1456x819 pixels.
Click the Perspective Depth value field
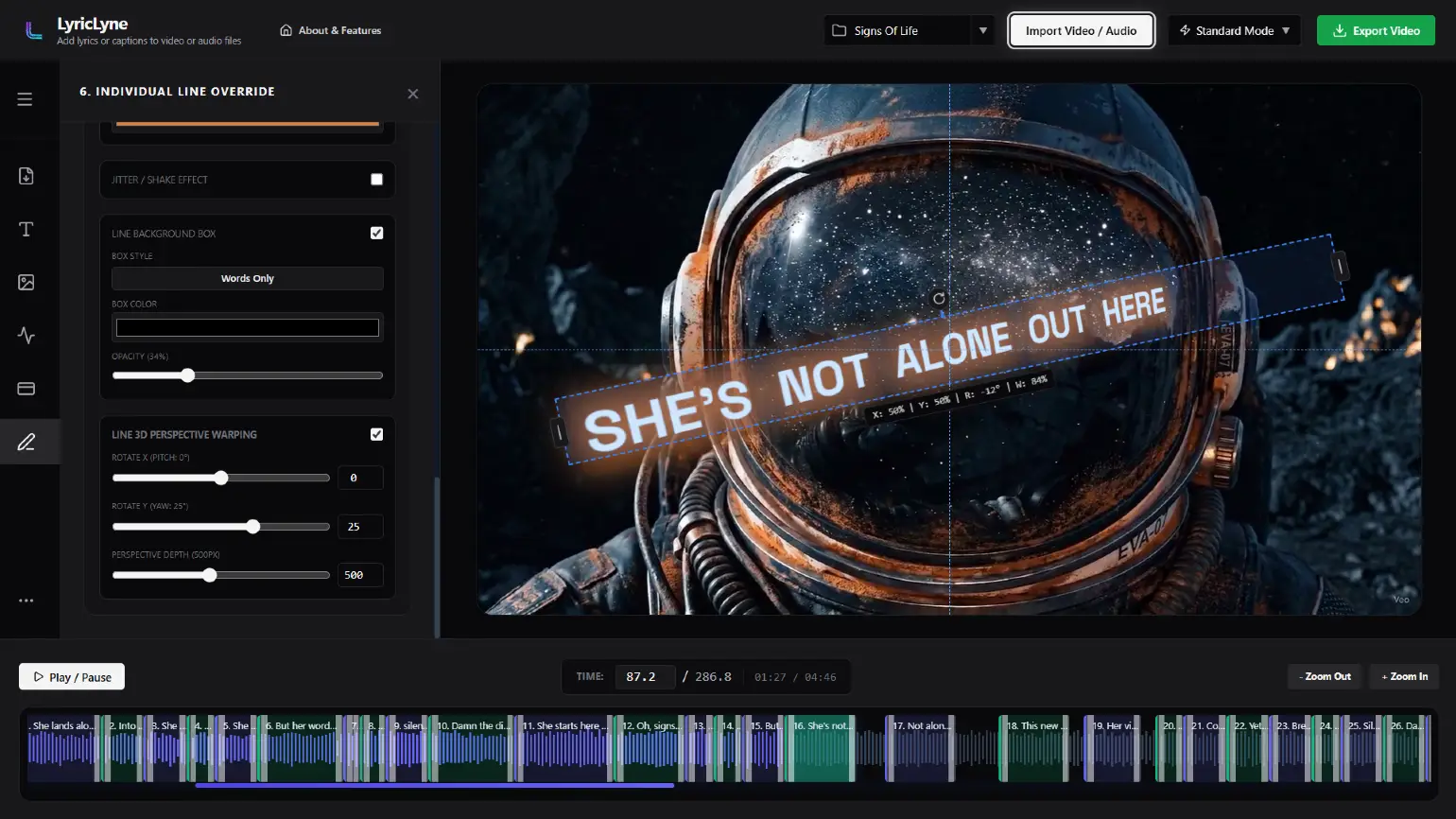coord(360,575)
